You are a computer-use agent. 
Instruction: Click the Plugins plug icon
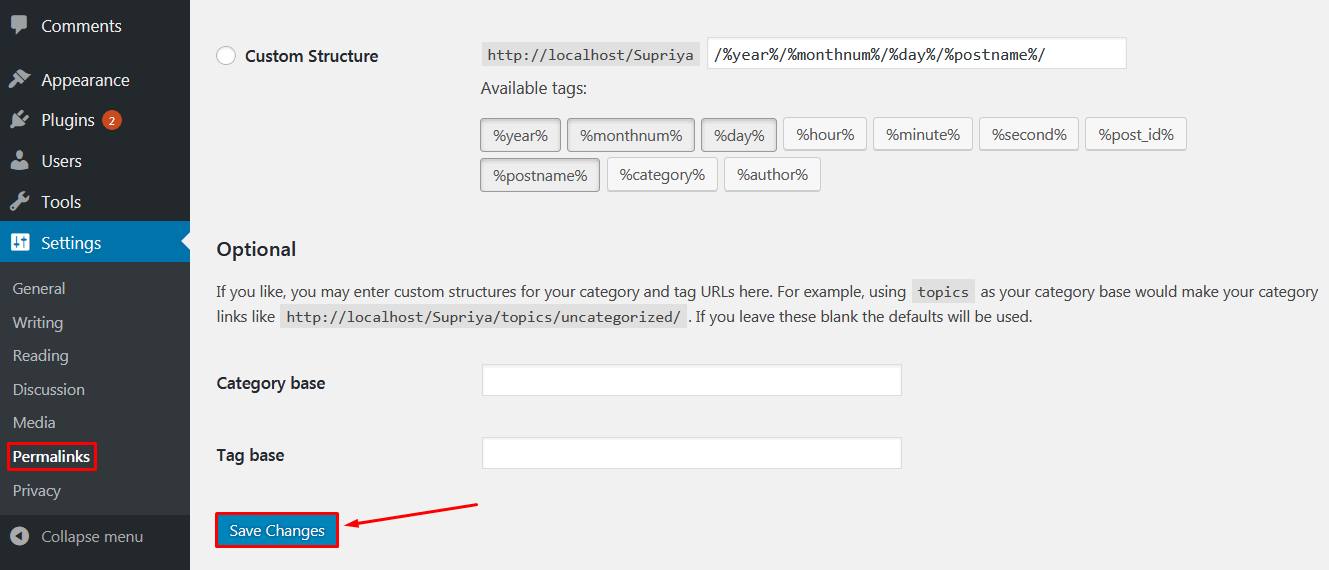(19, 120)
